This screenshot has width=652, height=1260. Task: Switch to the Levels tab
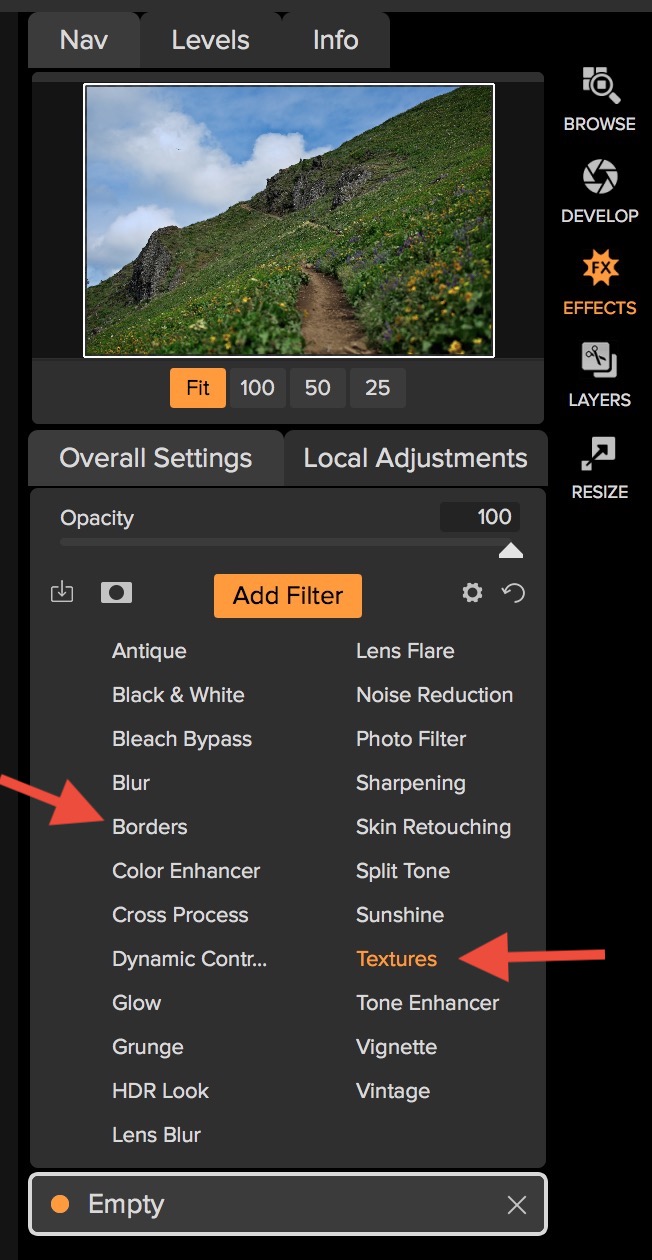[x=211, y=40]
